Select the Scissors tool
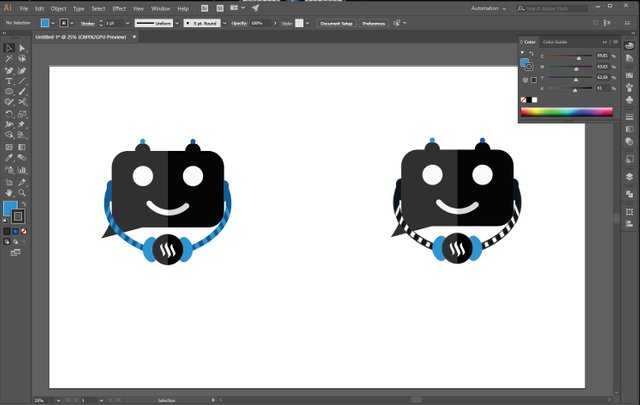 22,102
